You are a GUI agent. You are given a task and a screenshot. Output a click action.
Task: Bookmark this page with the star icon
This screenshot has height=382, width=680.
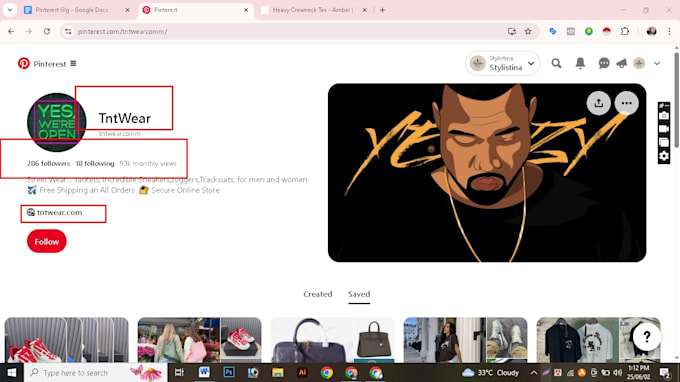pyautogui.click(x=528, y=31)
